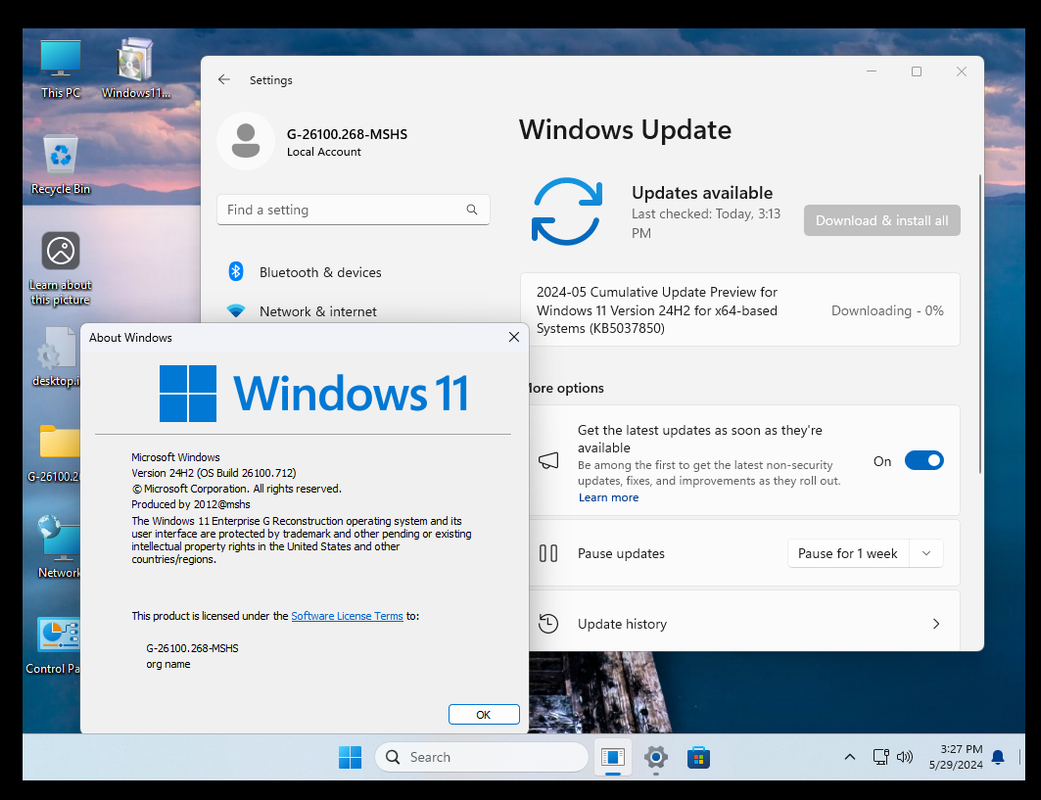
Task: Click the About Windows taskbar icon
Action: pyautogui.click(x=612, y=757)
